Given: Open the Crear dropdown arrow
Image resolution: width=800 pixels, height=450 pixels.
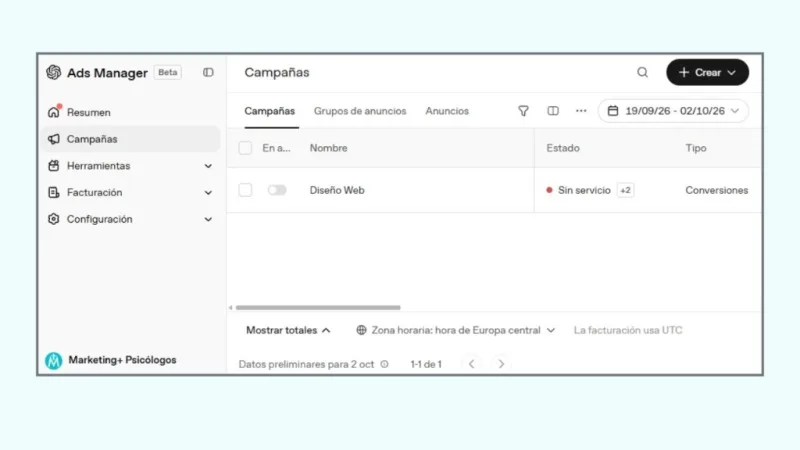Looking at the screenshot, I should point(732,72).
